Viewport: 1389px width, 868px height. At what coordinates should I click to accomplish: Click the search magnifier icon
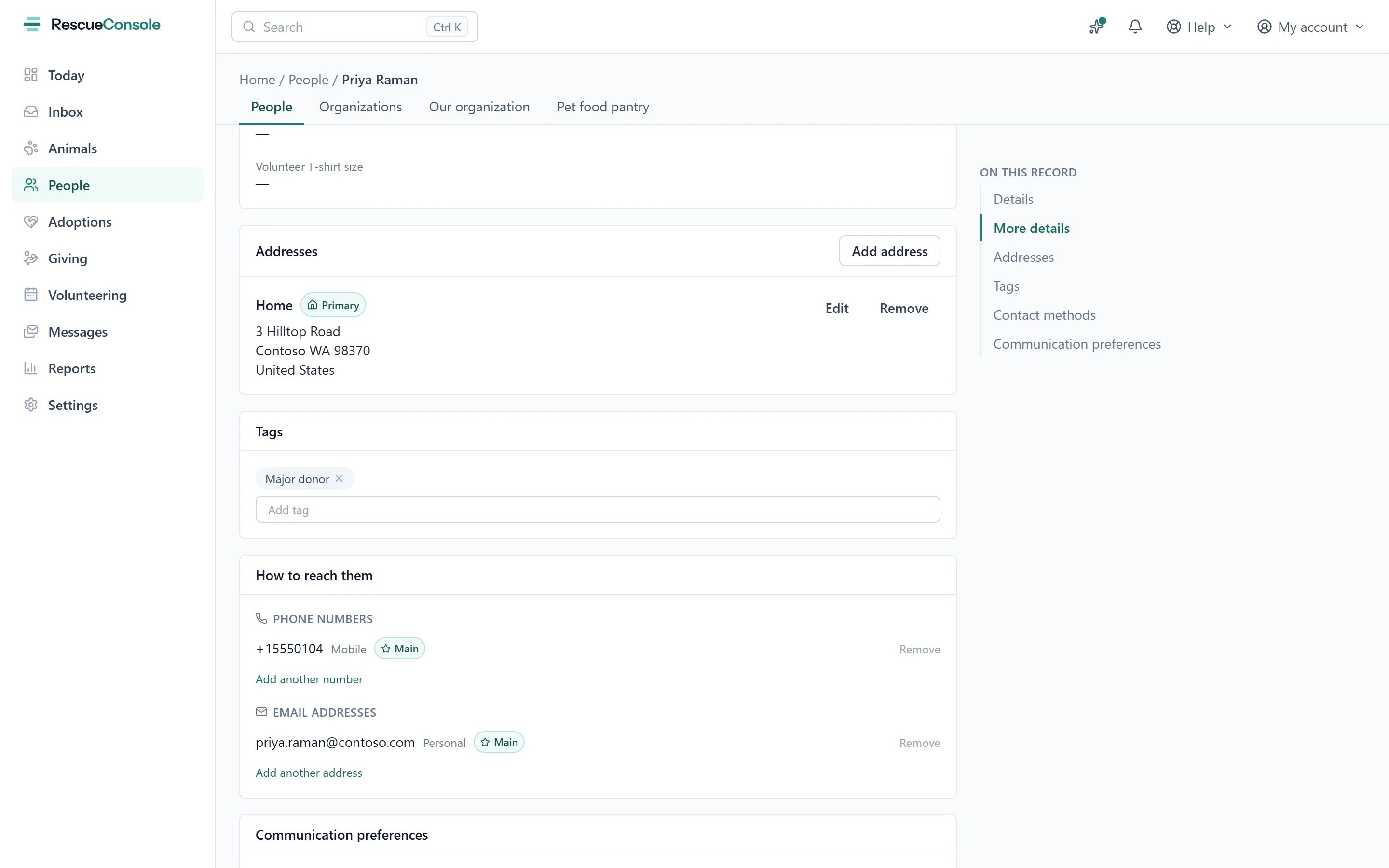coord(248,27)
